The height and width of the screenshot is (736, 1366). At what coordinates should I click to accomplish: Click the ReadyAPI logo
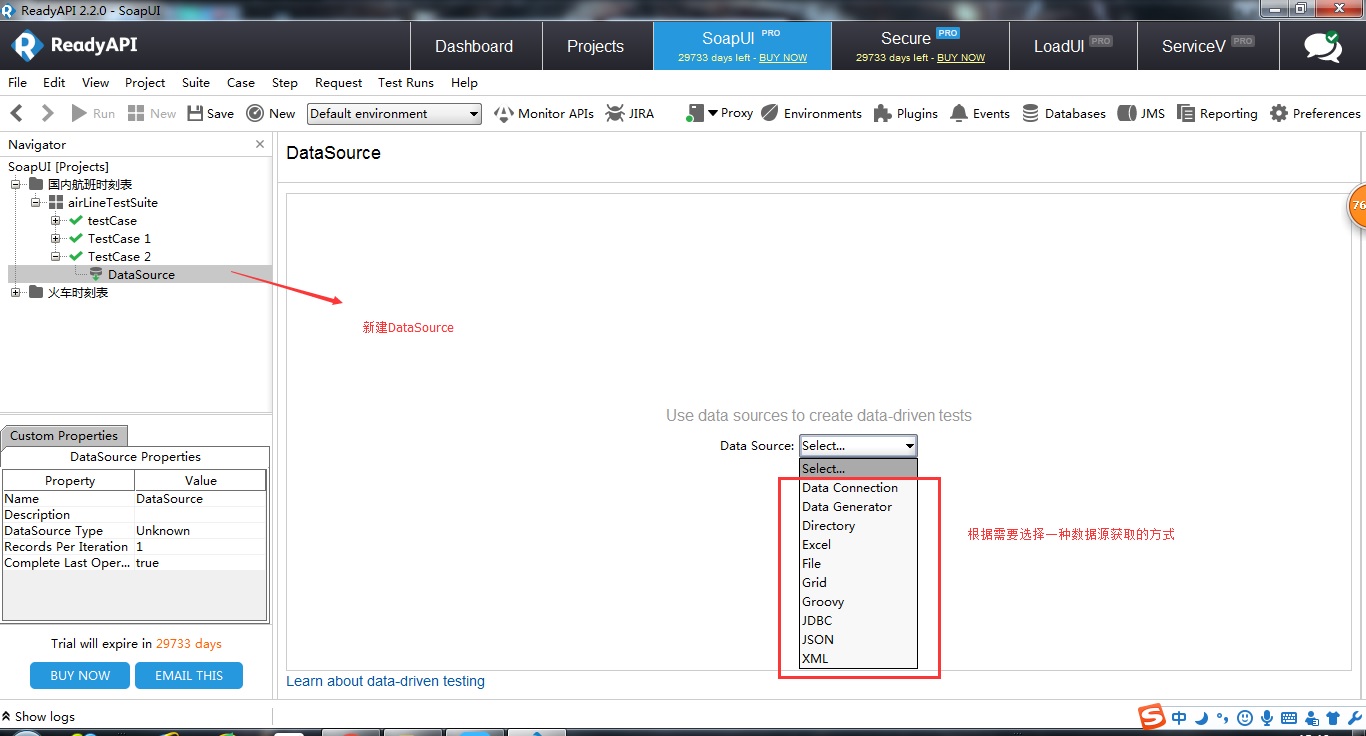[x=74, y=45]
